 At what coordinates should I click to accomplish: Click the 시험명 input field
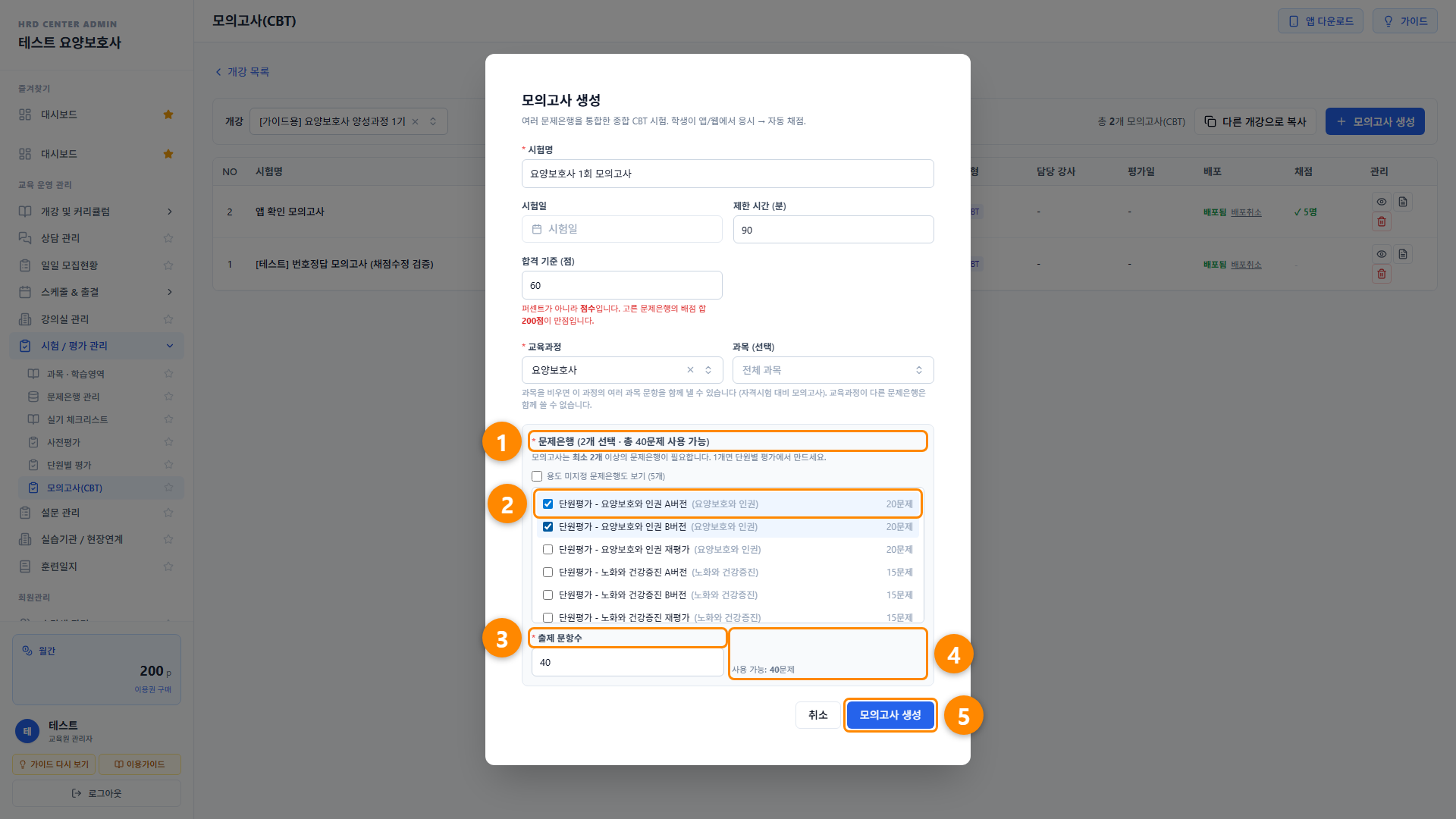click(727, 174)
